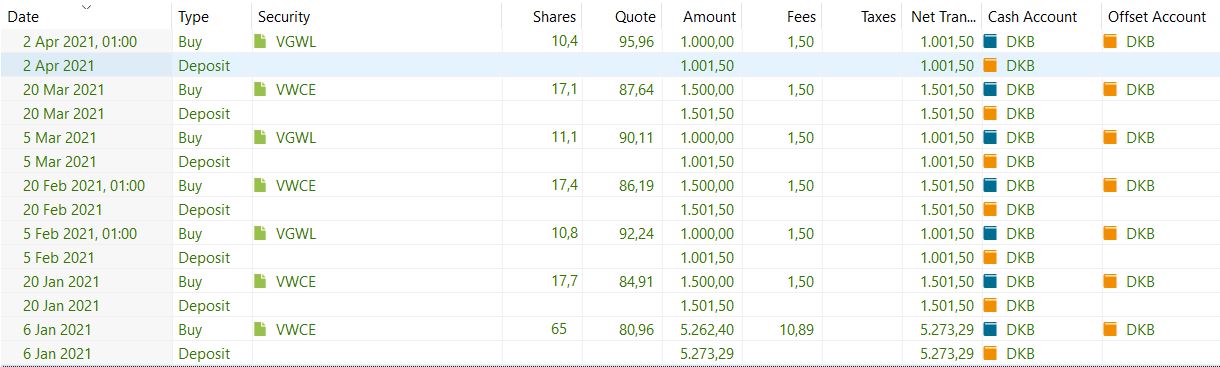The width and height of the screenshot is (1220, 367).
Task: Click quote value 95,96
Action: click(638, 41)
